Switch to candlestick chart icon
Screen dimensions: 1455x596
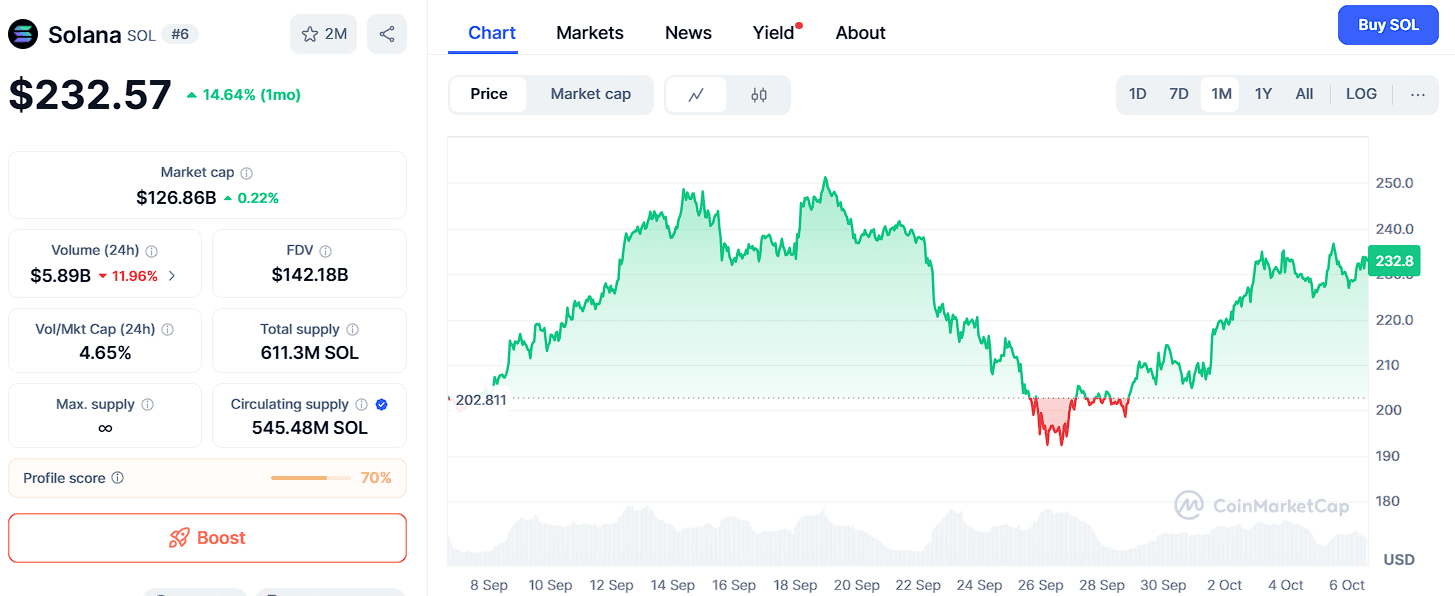[x=758, y=95]
